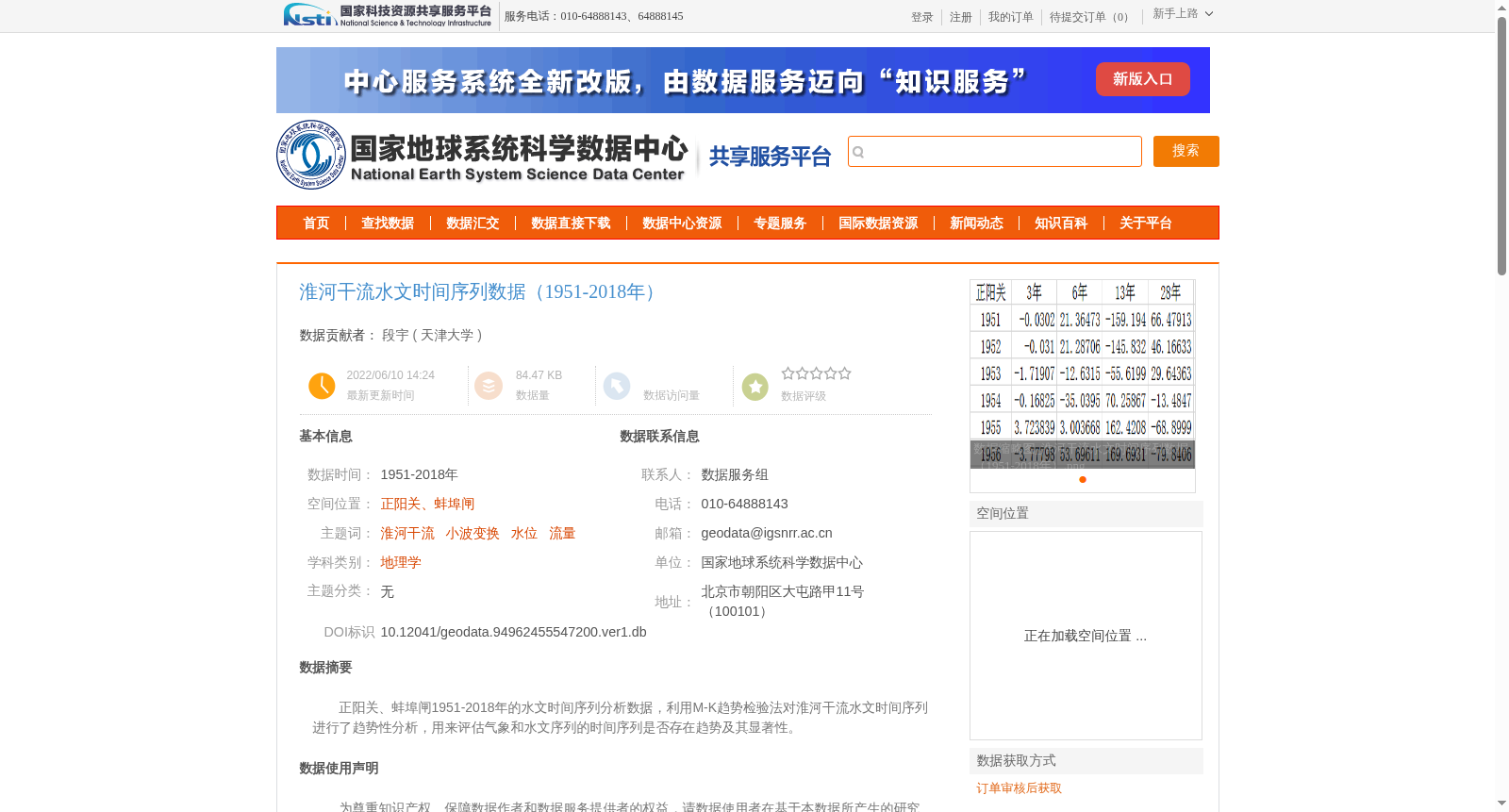Open the 数据汇交 menu item

point(473,224)
